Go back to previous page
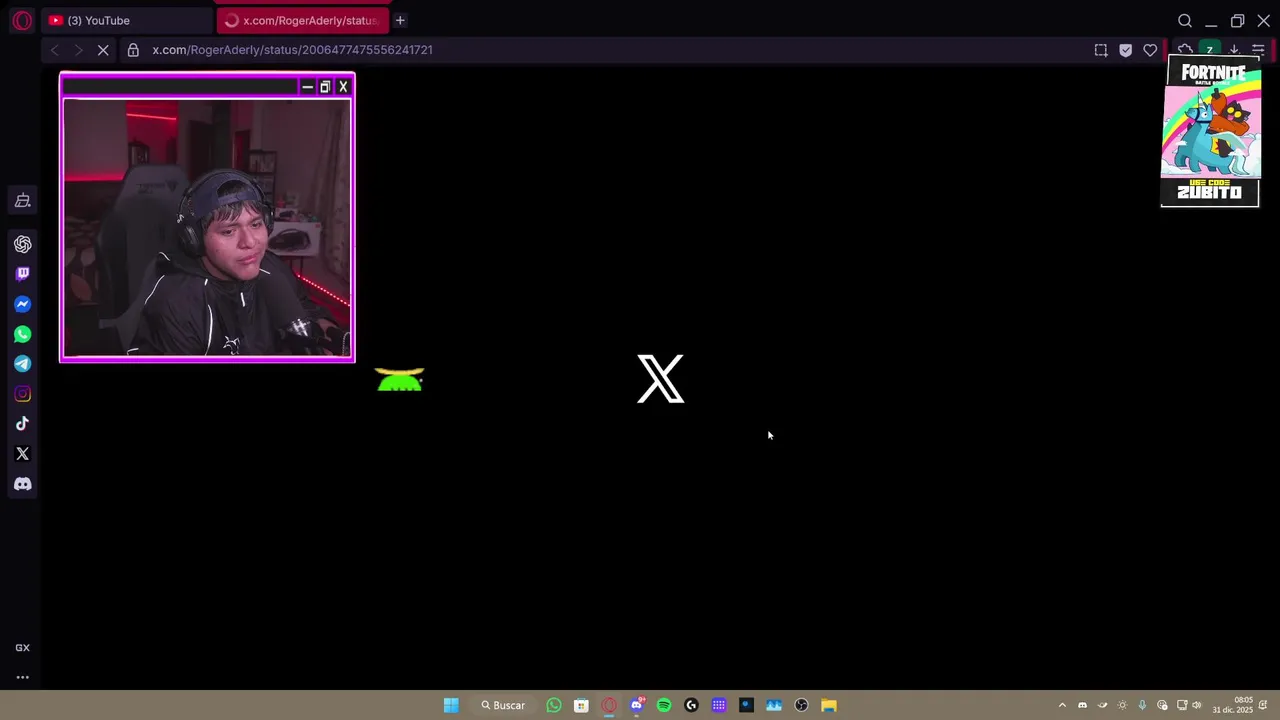 (54, 50)
